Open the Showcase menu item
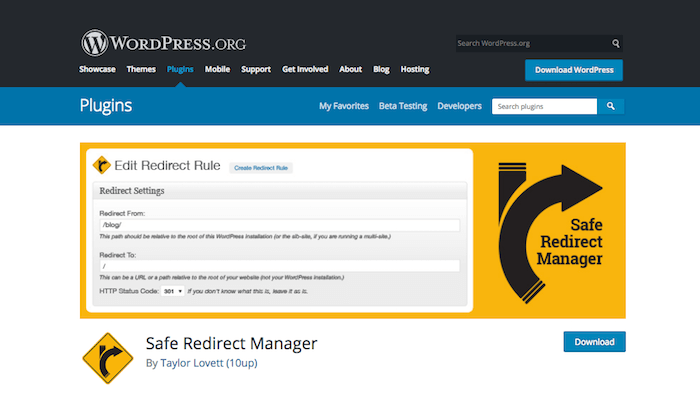The image size is (700, 398). 97,69
